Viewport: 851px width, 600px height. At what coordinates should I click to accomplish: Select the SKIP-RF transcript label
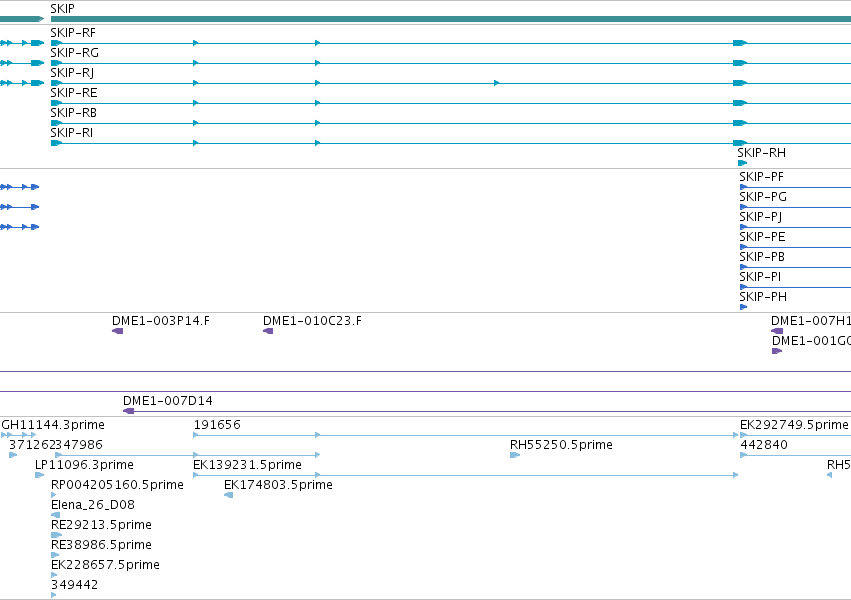point(73,33)
